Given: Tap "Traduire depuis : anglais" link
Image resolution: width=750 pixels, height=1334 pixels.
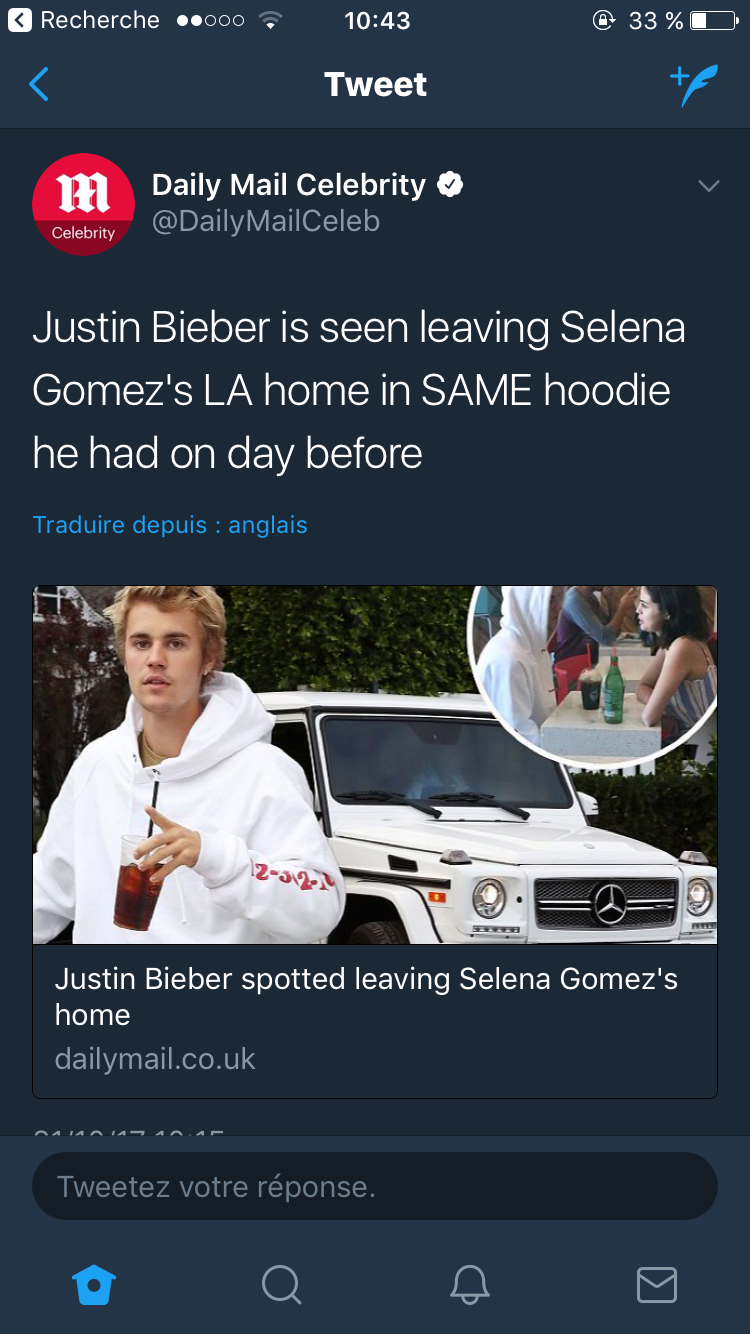Looking at the screenshot, I should click(170, 525).
